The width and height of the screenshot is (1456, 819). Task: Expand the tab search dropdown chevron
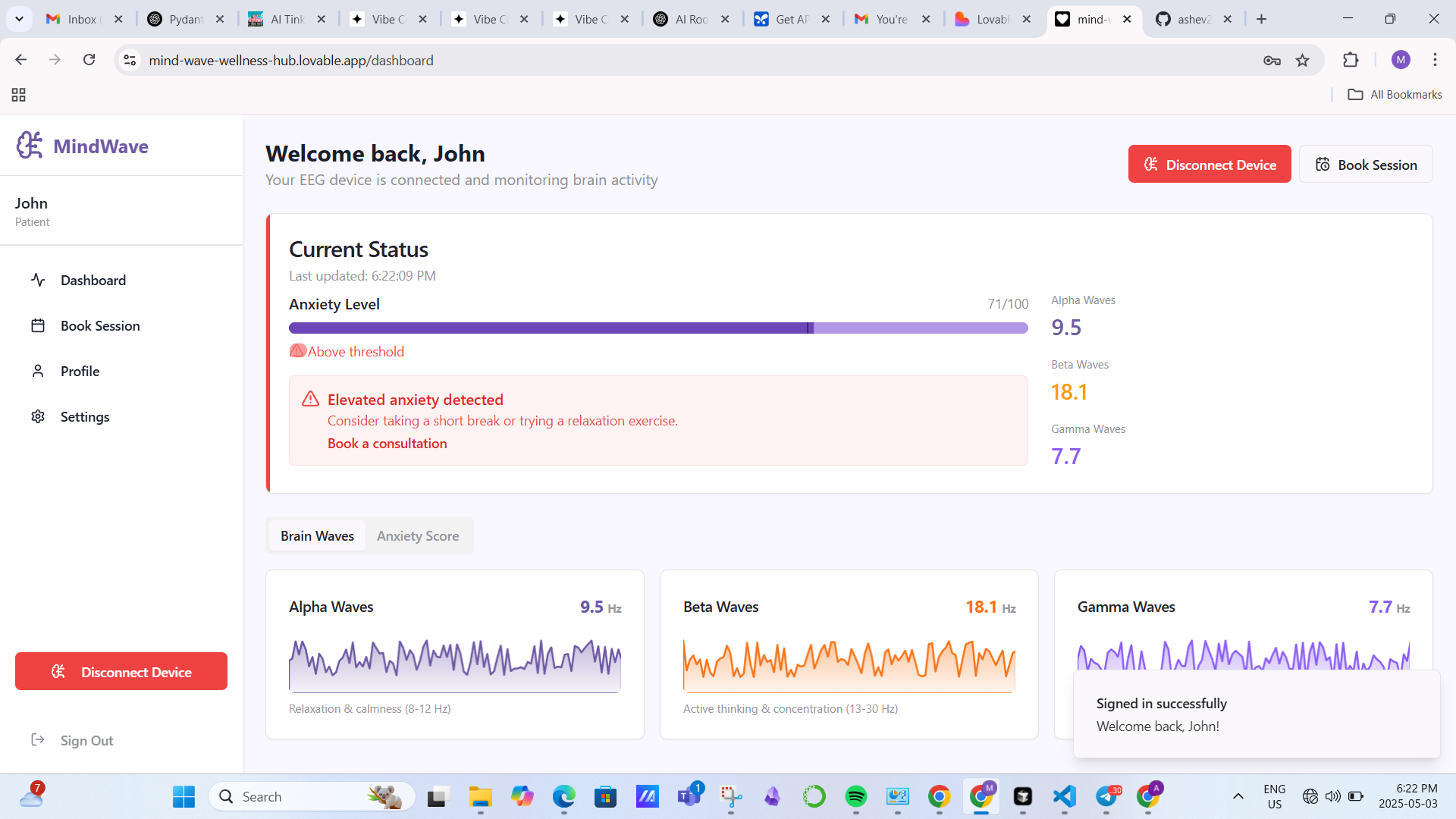[x=19, y=19]
